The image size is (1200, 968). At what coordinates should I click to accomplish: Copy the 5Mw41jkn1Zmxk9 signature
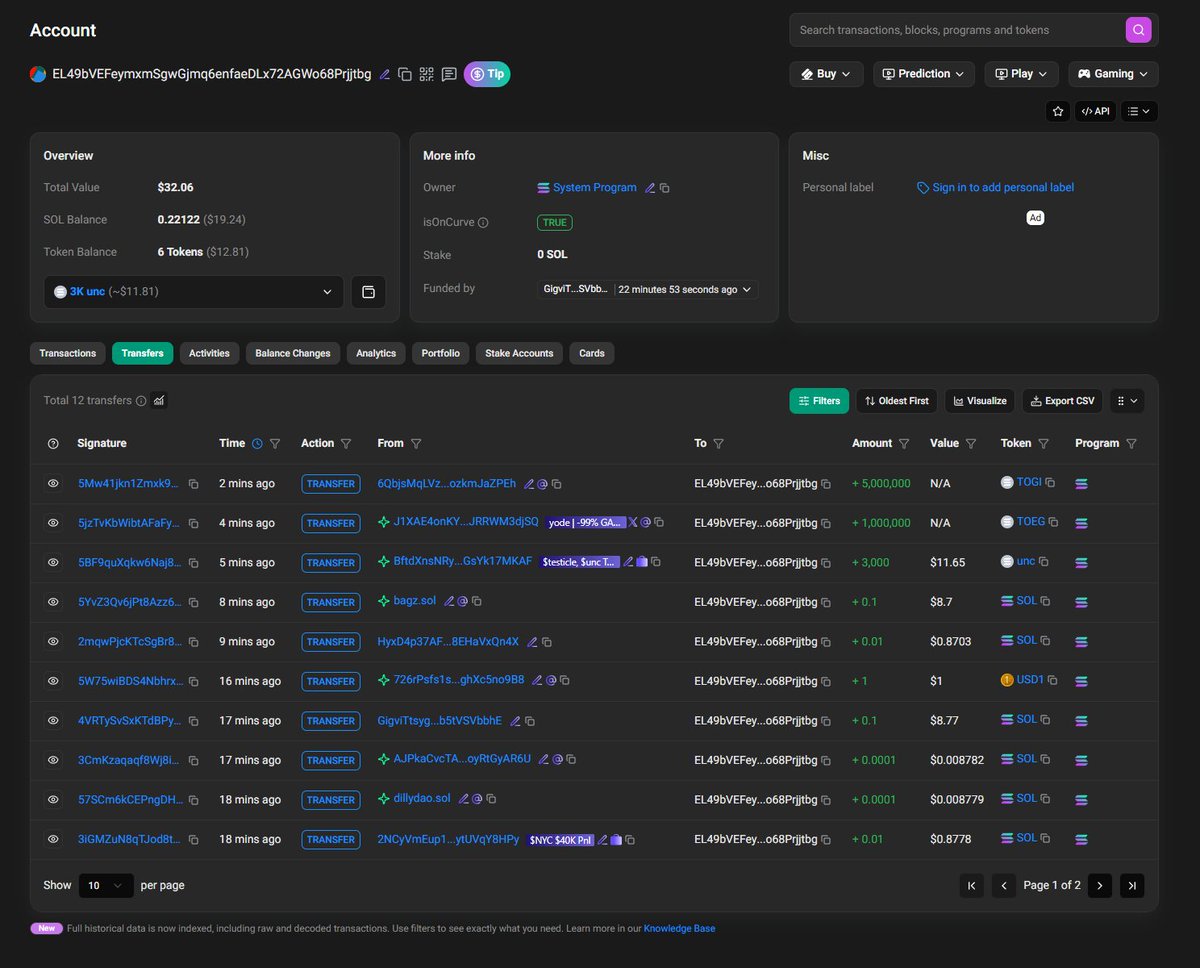193,484
